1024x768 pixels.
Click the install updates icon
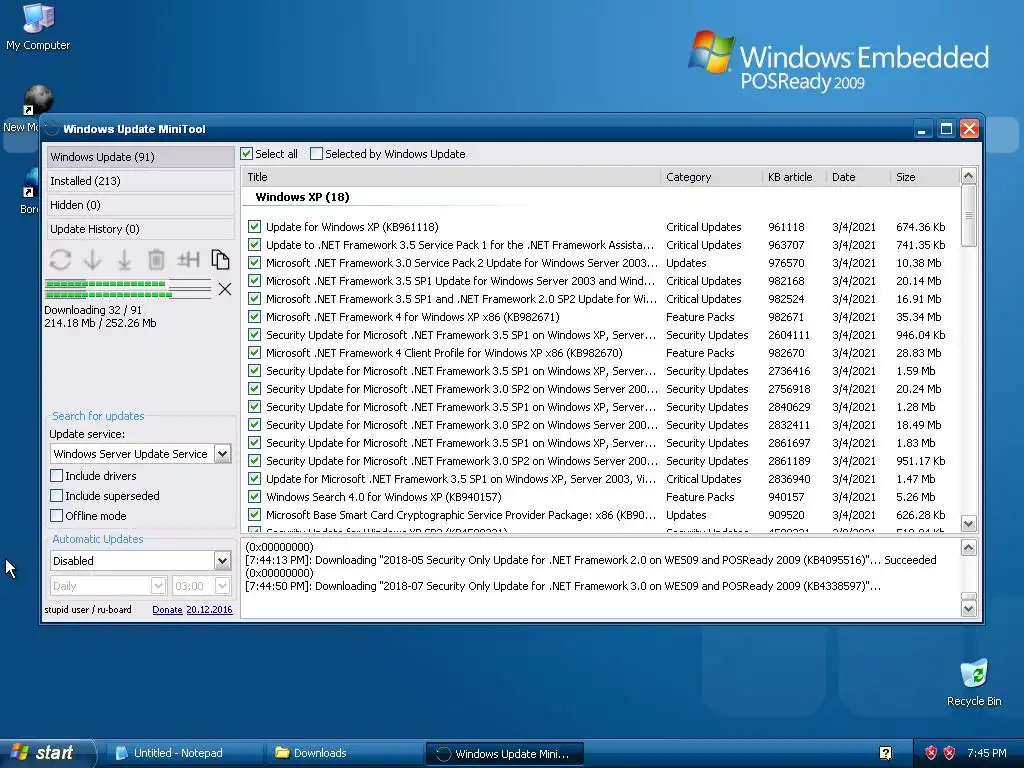tap(124, 259)
